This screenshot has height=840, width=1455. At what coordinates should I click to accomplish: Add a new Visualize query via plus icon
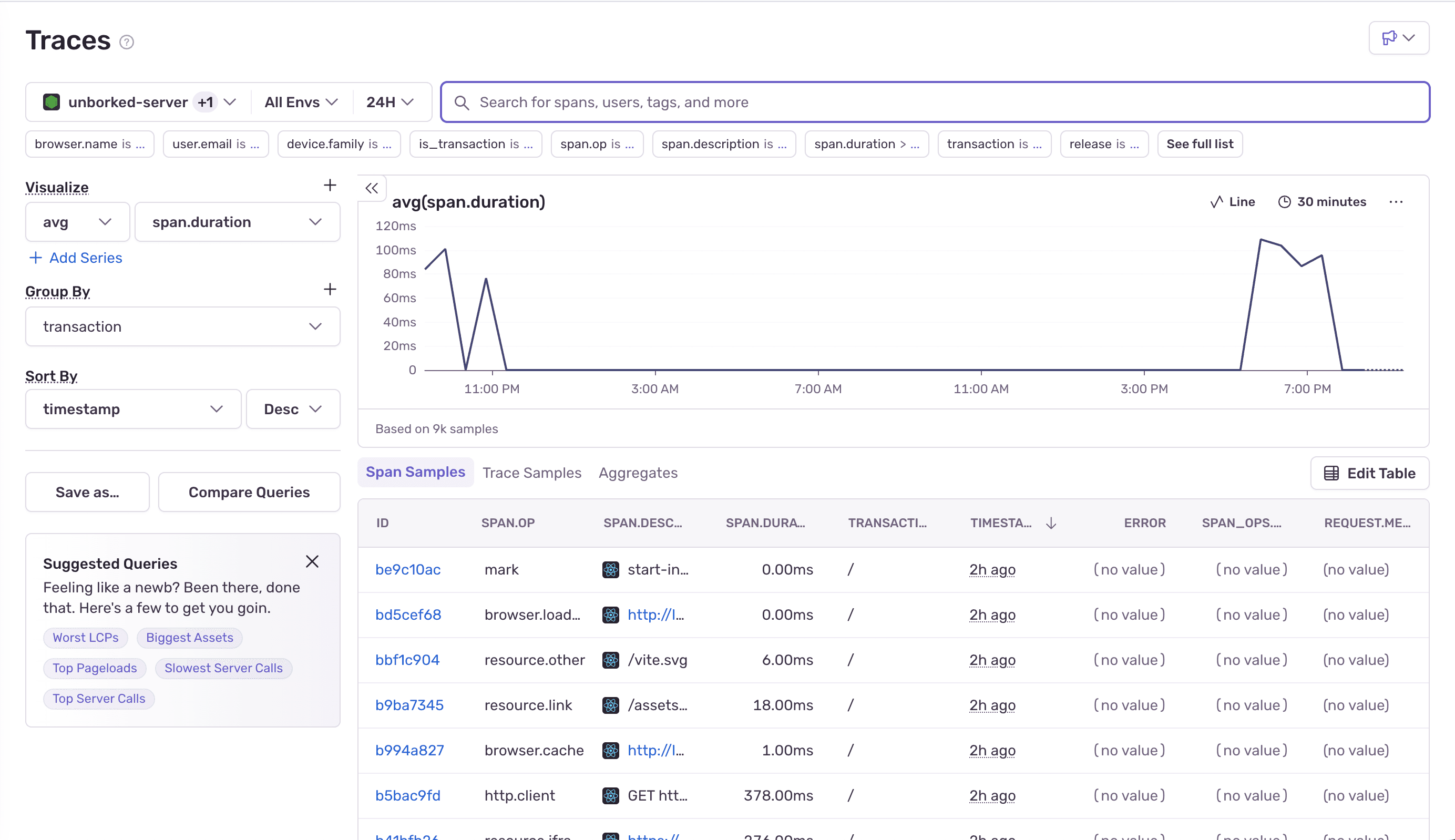330,185
